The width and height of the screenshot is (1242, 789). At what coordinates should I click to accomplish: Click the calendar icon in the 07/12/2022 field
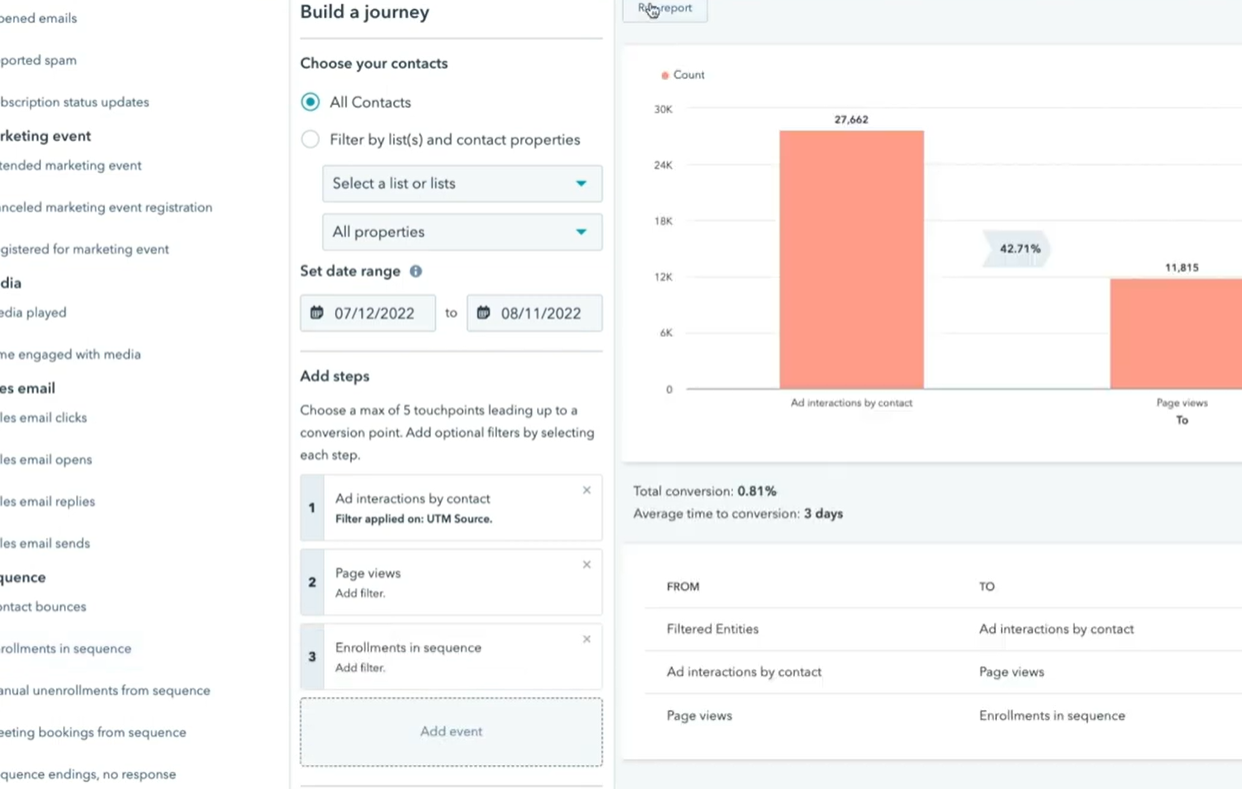[317, 313]
